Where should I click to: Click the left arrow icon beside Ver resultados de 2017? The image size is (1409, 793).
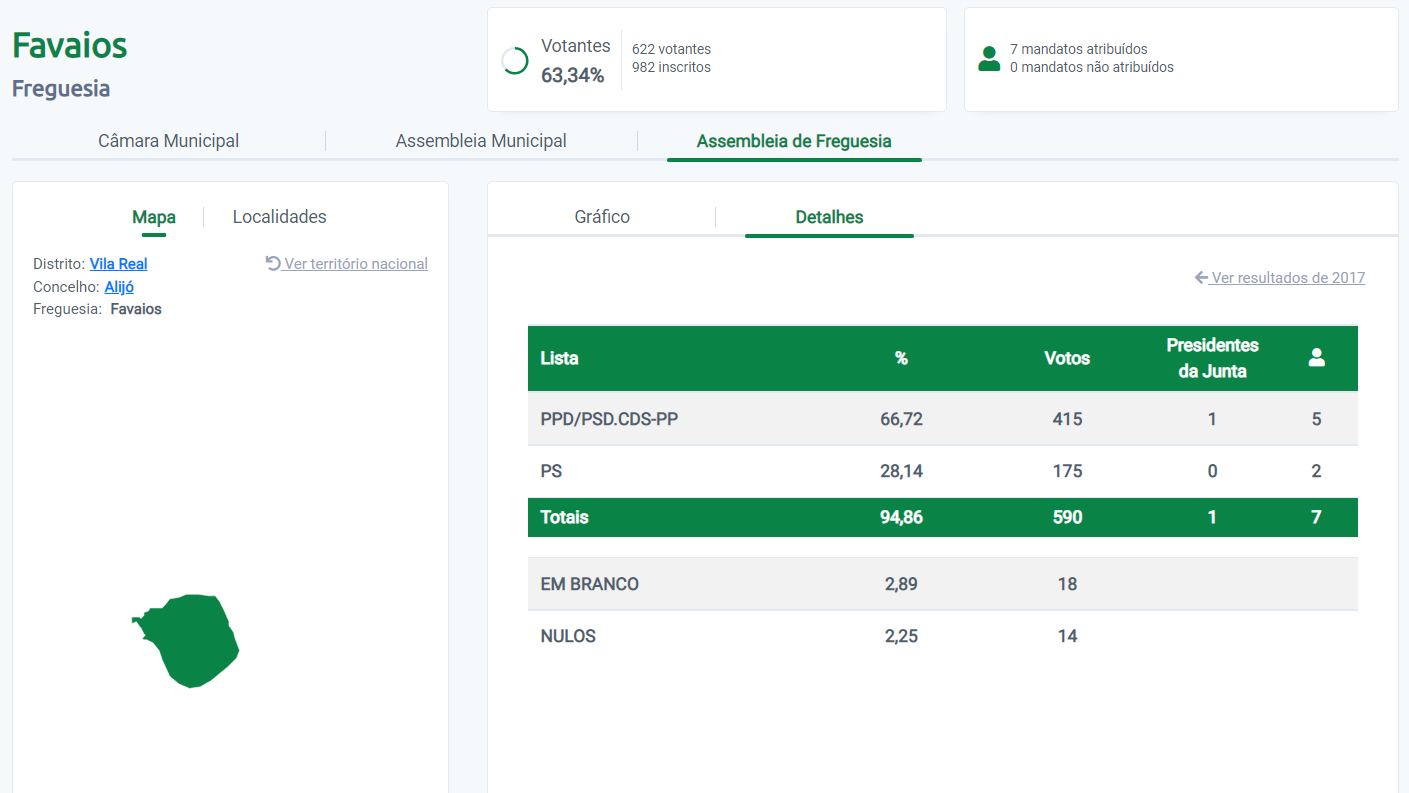click(x=1201, y=278)
